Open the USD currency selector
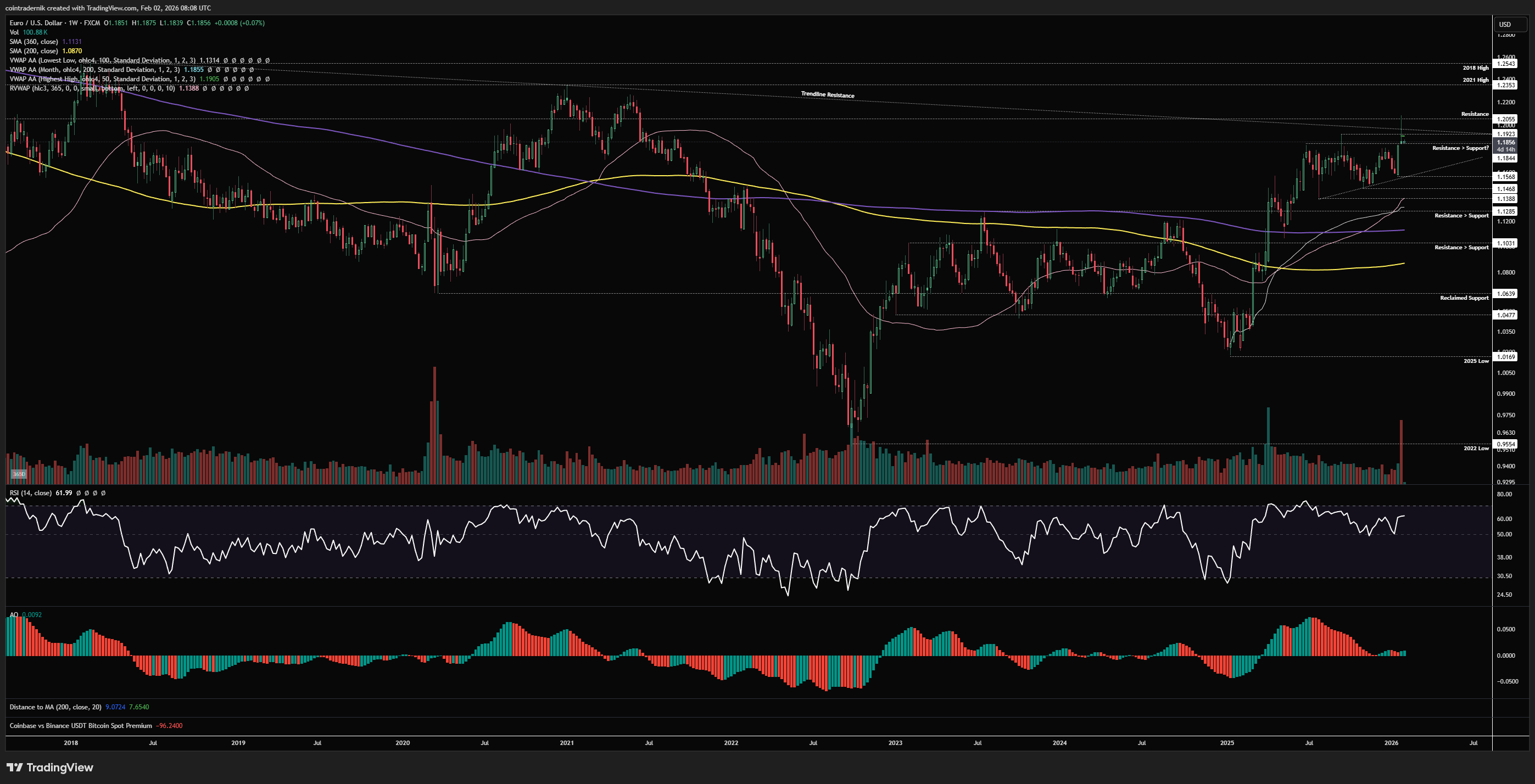1535x784 pixels. pos(1505,24)
